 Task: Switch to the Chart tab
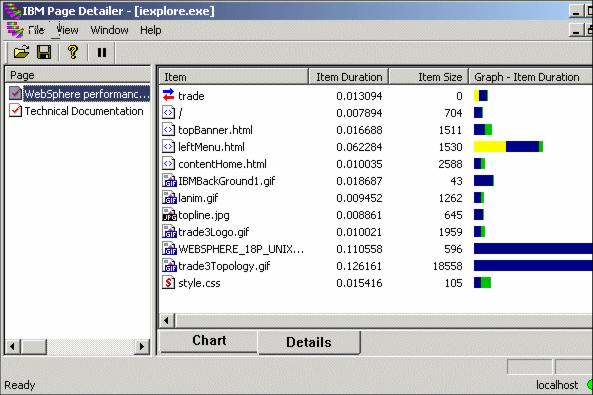(x=209, y=341)
